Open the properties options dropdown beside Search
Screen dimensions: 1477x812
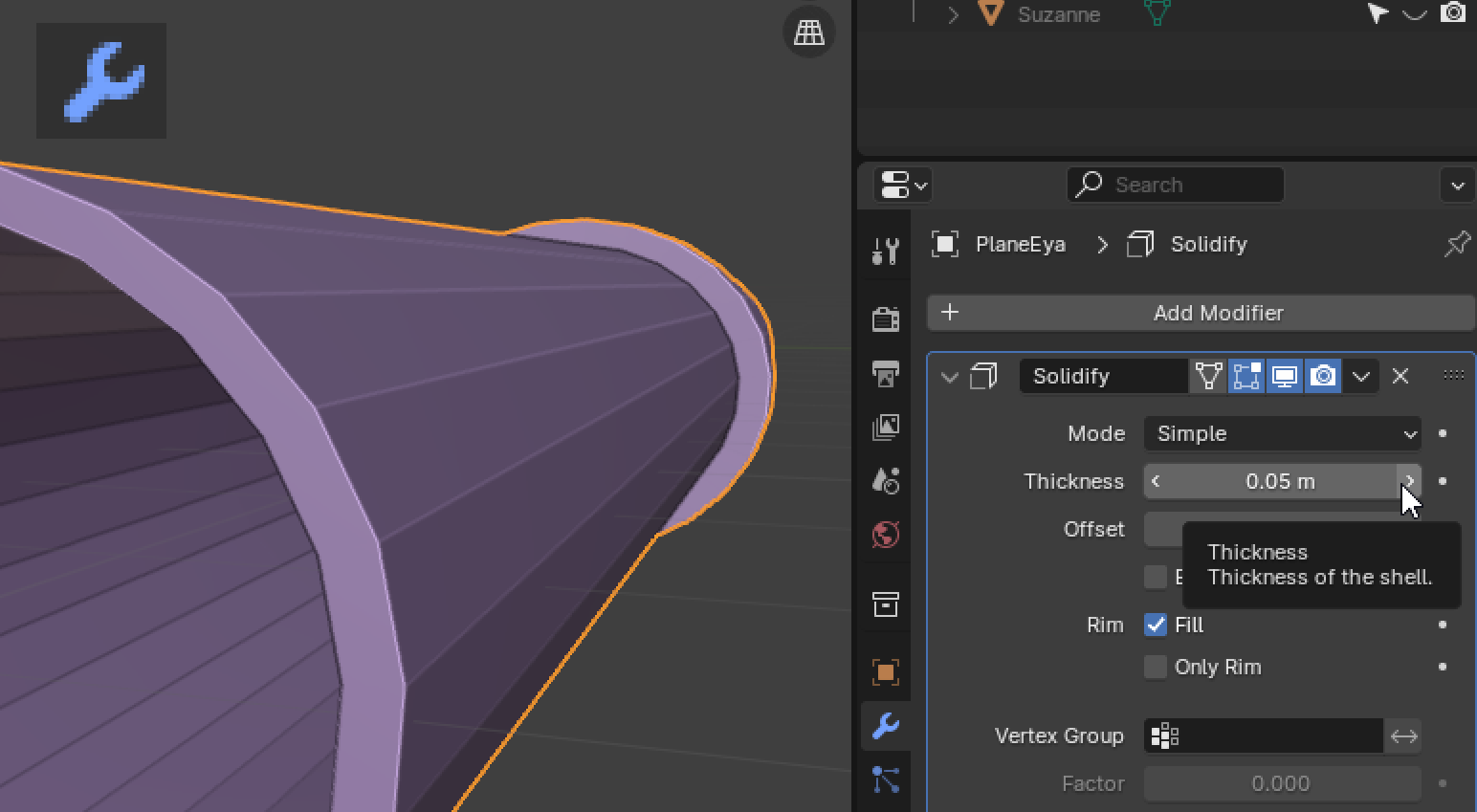[x=1458, y=185]
